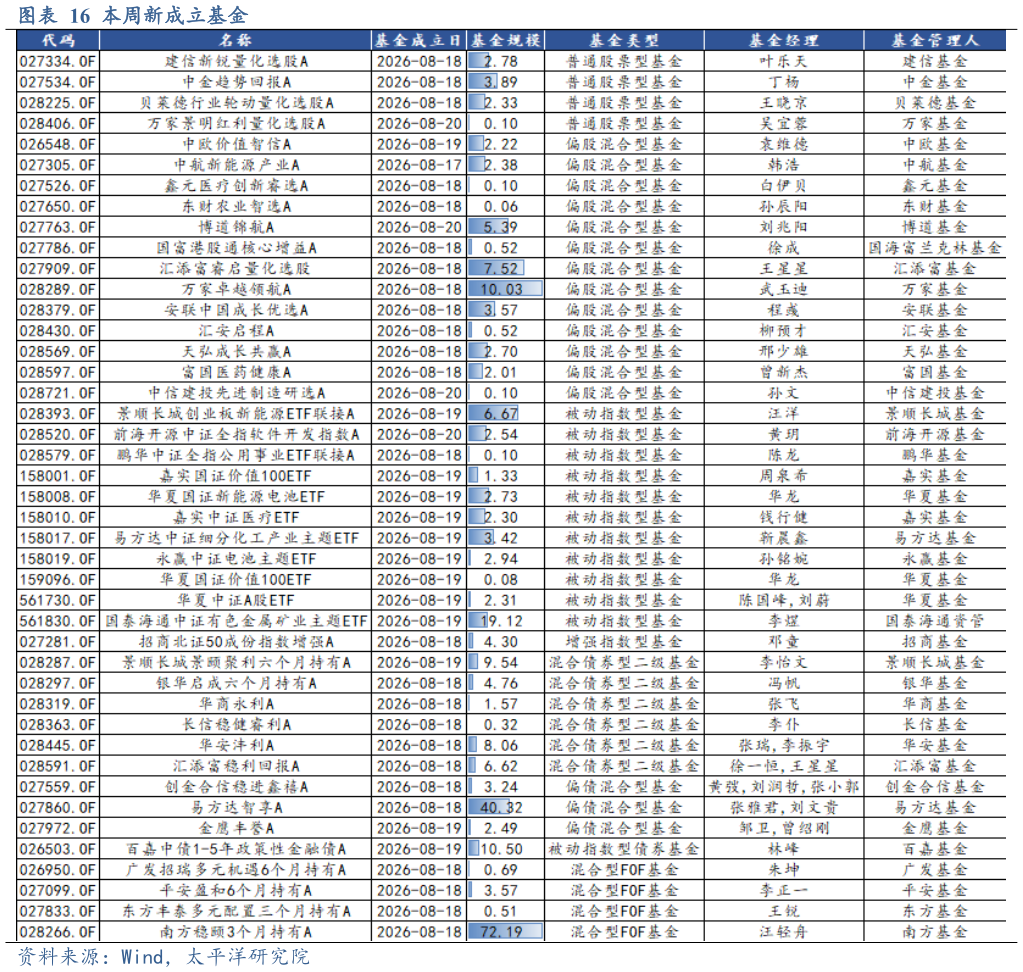1023x972 pixels.
Task: Select 中航新能源产业A name cell
Action: coord(236,165)
